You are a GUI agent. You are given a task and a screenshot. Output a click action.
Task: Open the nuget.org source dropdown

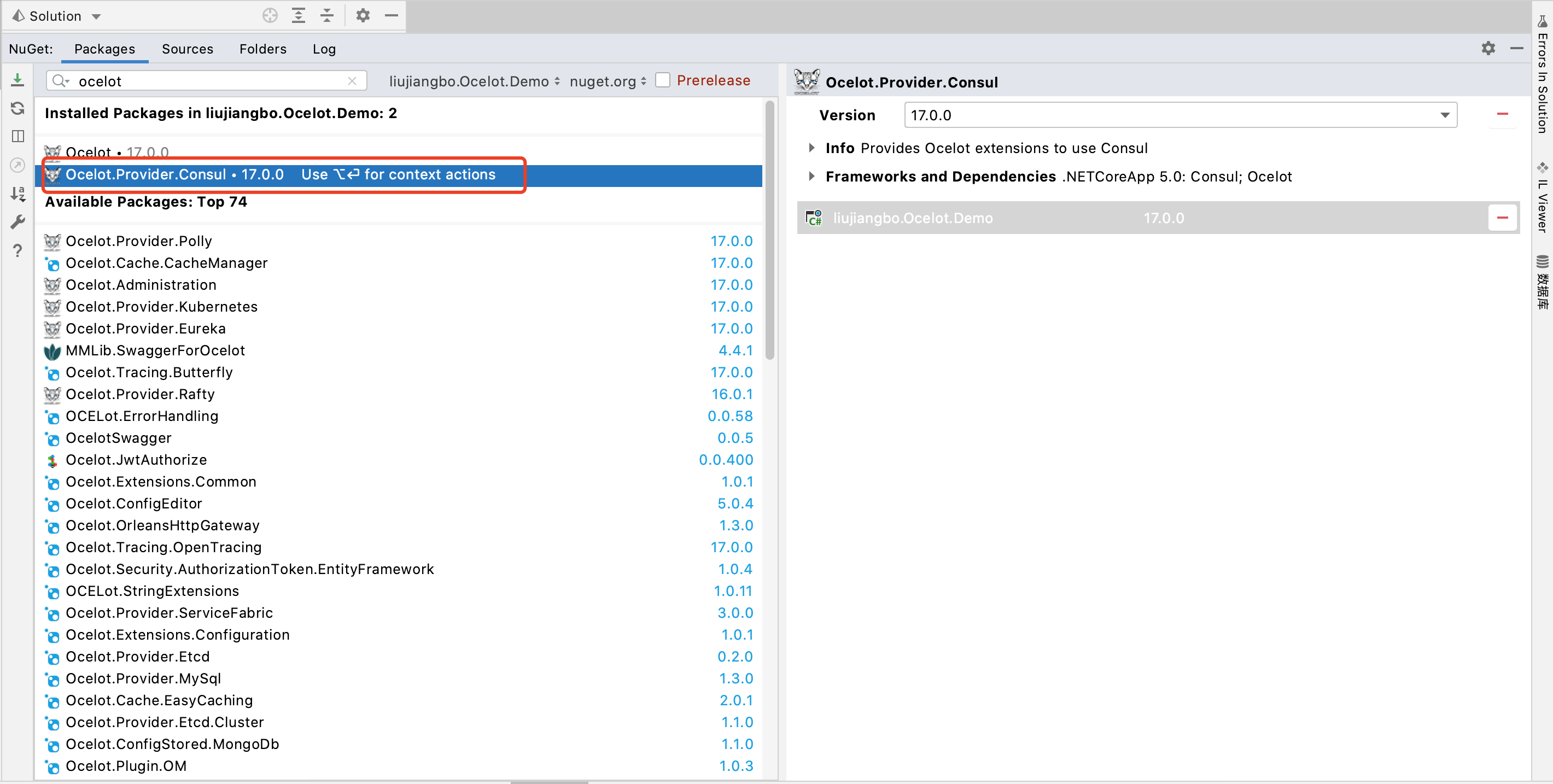point(608,81)
